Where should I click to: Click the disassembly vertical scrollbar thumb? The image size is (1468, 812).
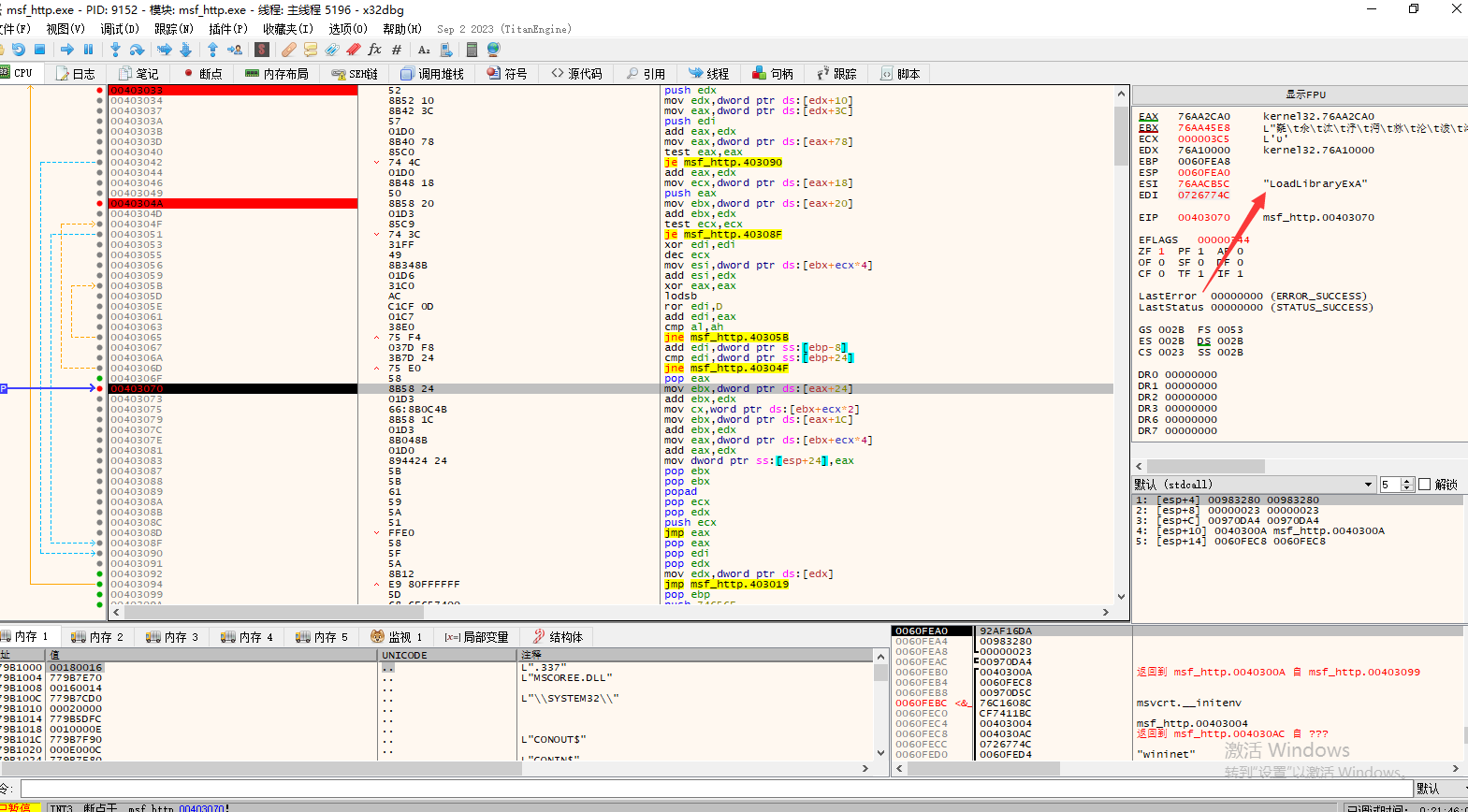1121,136
